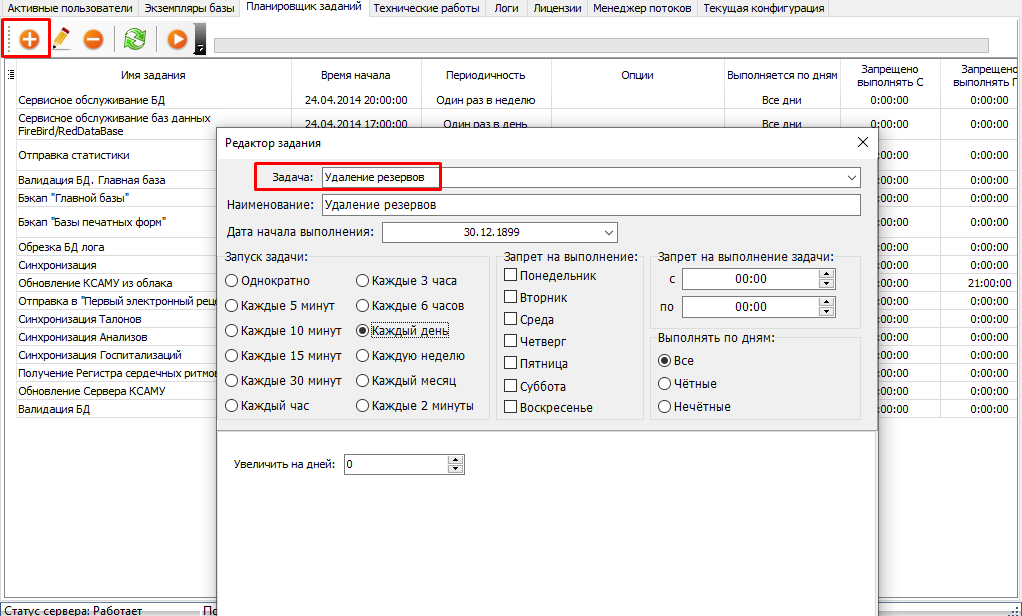The image size is (1022, 616).
Task: Increase the 'по' time with up arrow
Action: pyautogui.click(x=827, y=302)
